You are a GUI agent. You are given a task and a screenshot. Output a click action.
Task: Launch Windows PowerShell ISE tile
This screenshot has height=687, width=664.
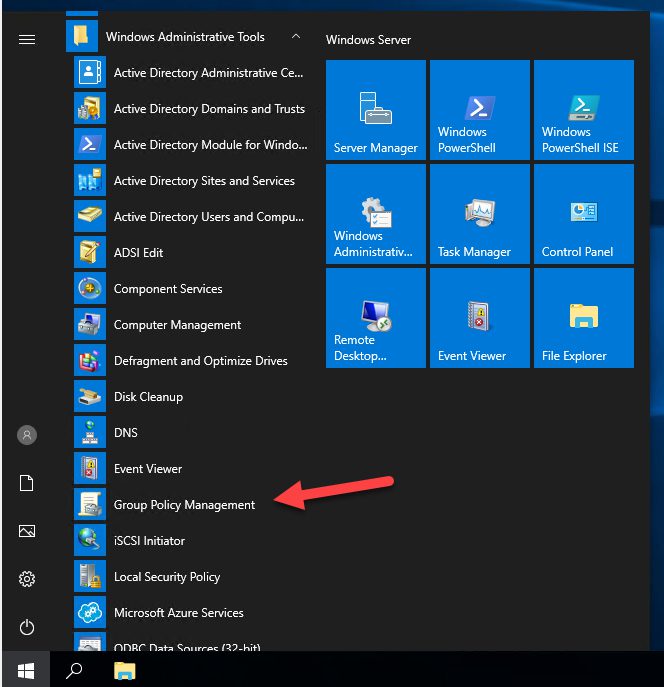584,110
